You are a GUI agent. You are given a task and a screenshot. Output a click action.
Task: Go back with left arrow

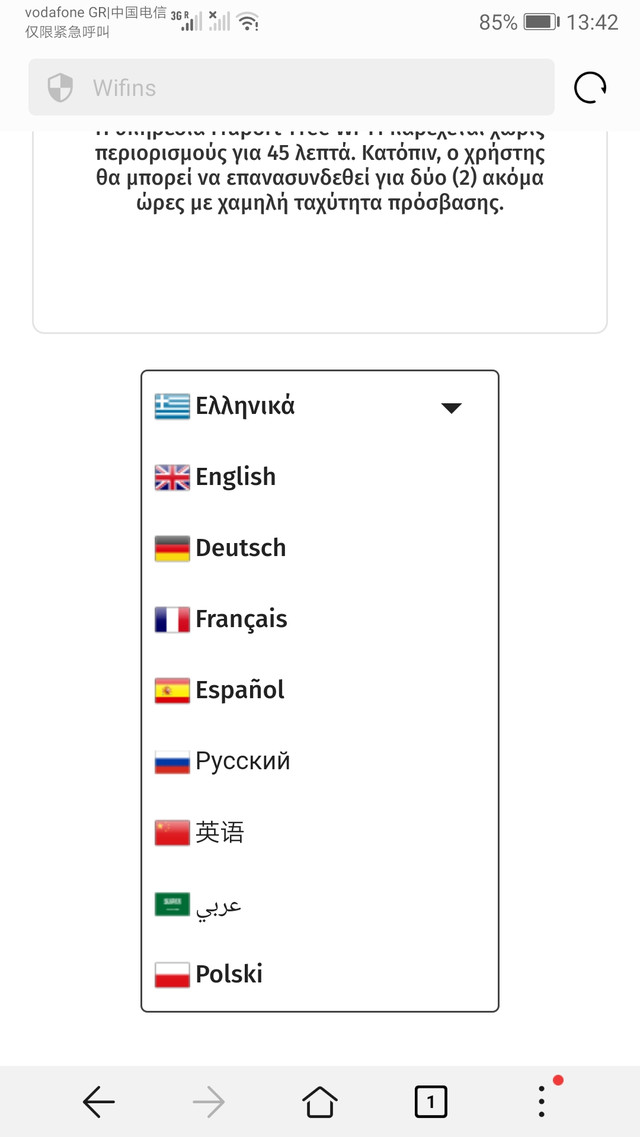pyautogui.click(x=99, y=1102)
